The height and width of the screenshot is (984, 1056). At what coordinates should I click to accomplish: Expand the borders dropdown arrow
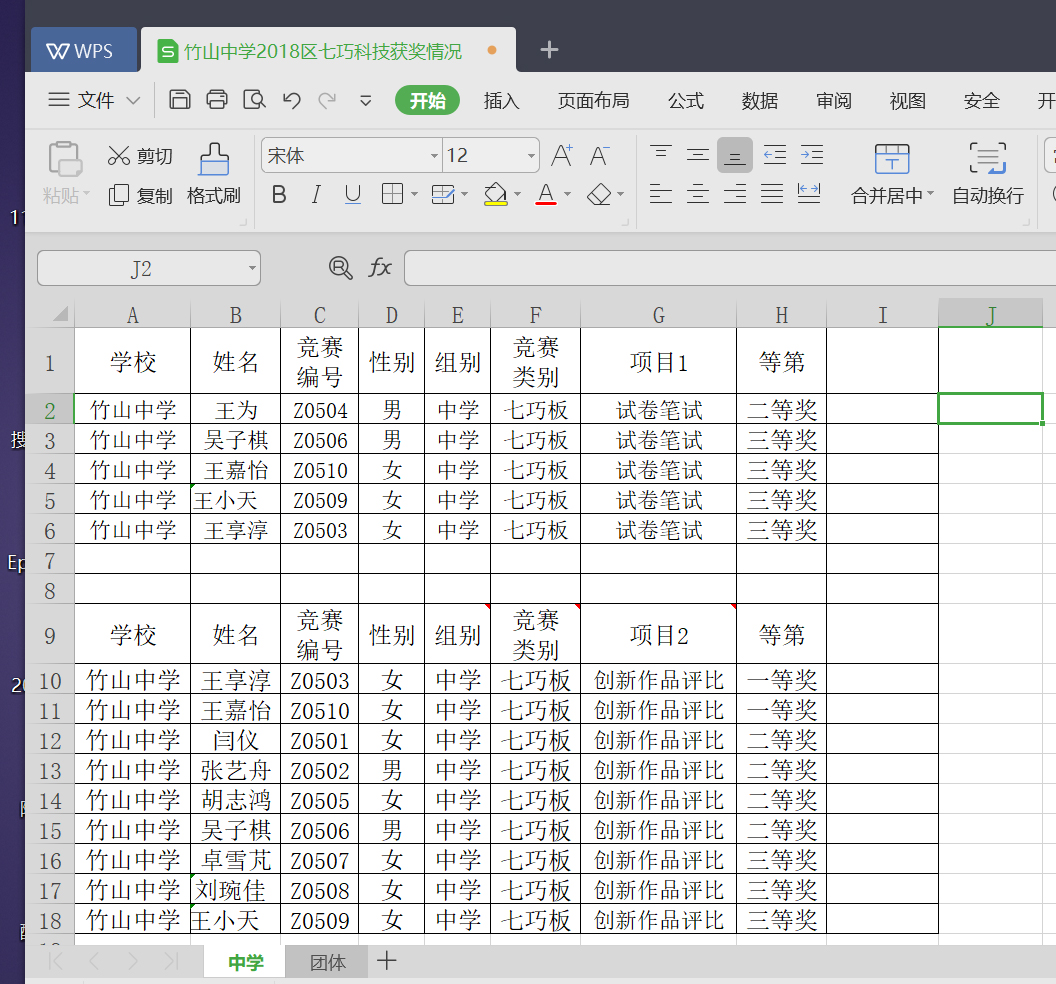pos(414,195)
